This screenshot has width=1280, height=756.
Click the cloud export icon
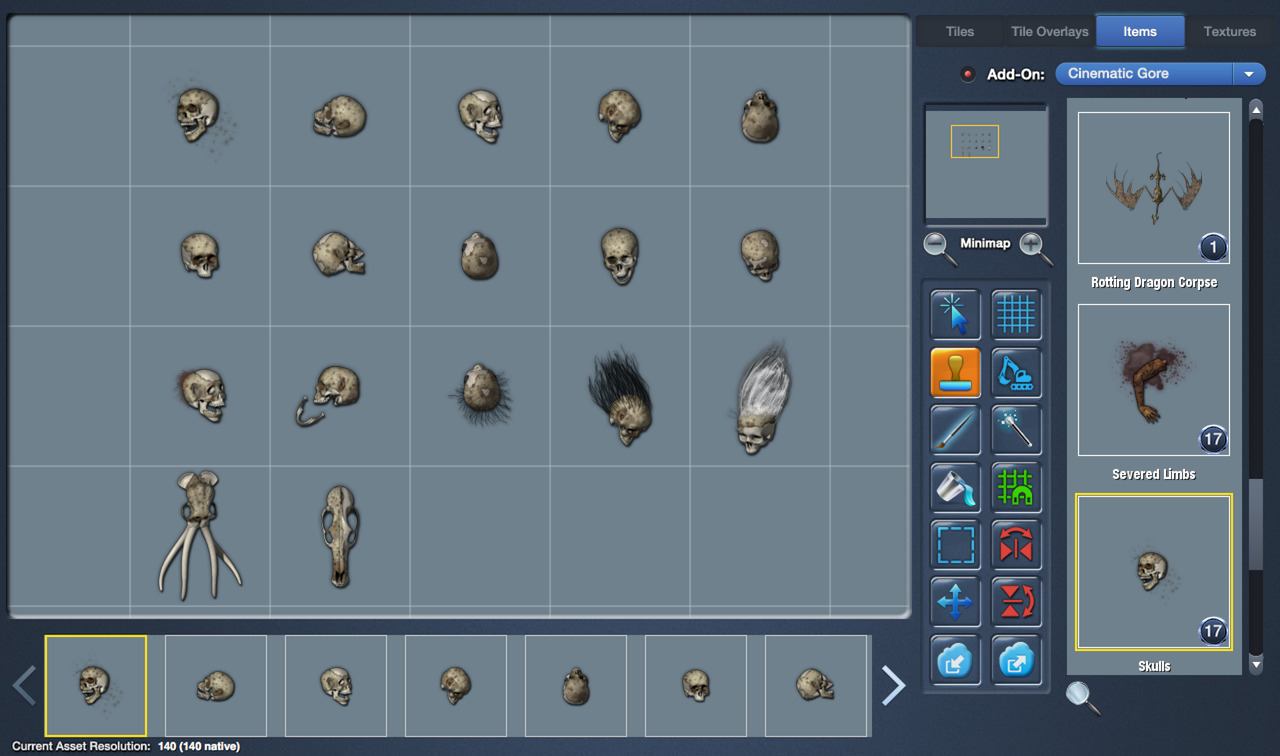(x=1016, y=659)
